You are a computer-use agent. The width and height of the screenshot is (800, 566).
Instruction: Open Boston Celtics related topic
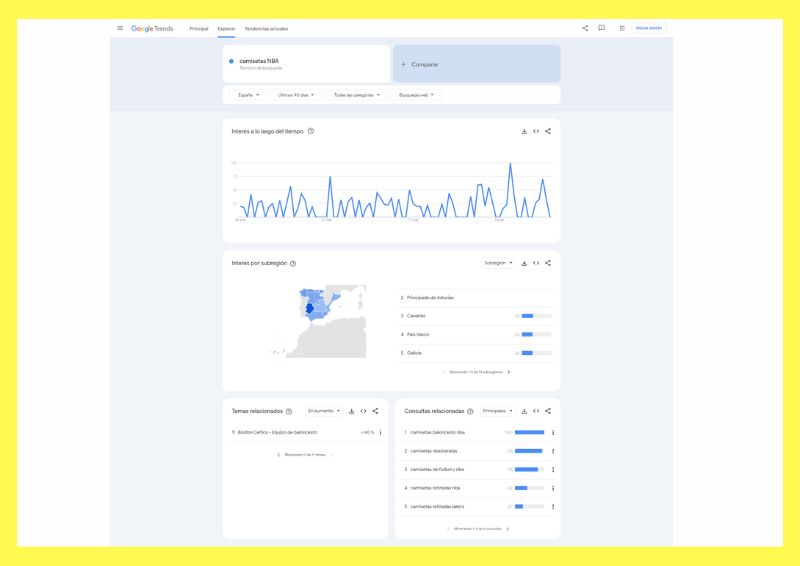pyautogui.click(x=277, y=432)
